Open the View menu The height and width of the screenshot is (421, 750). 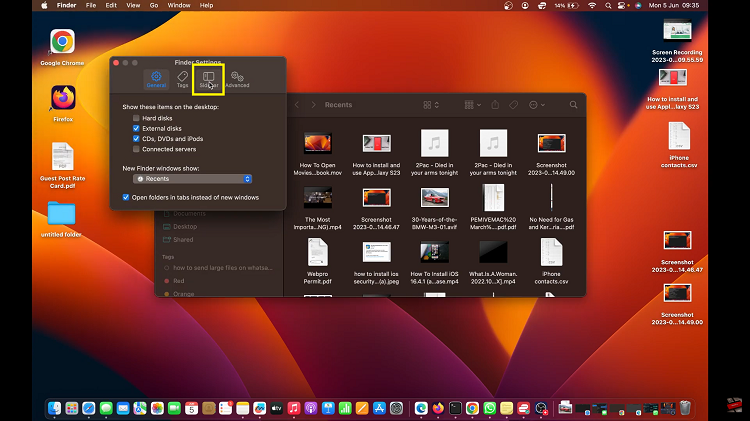click(x=133, y=5)
